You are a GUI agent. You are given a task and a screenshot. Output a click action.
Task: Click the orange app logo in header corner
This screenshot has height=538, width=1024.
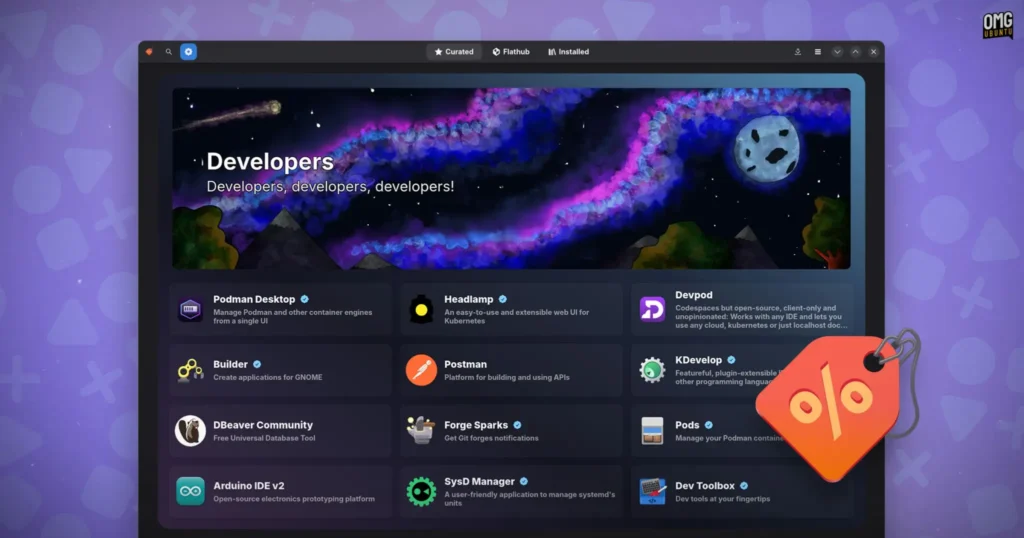[x=149, y=51]
